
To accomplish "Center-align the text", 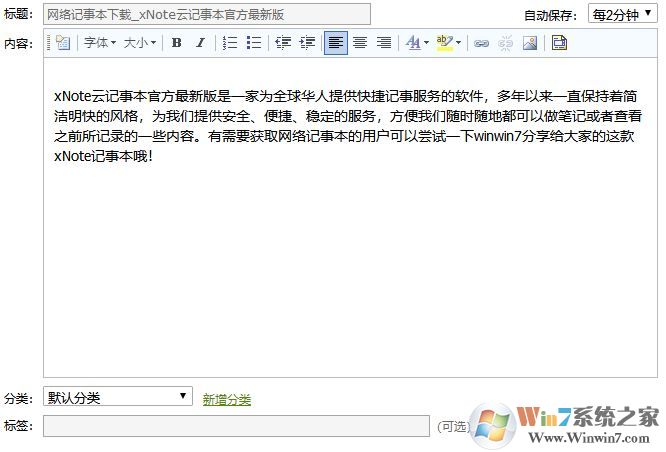I will pos(360,42).
